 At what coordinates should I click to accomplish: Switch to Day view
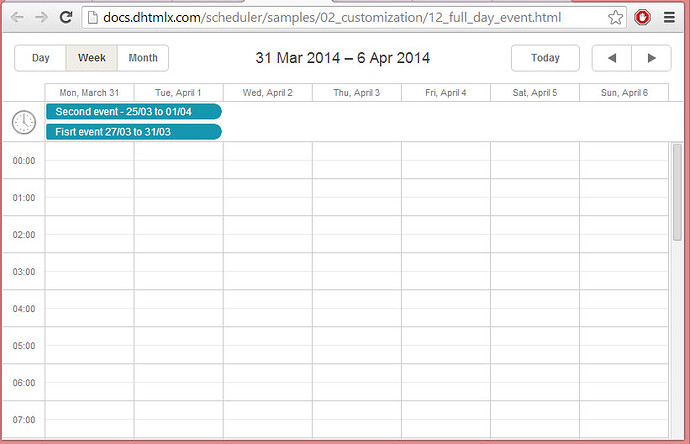point(40,58)
